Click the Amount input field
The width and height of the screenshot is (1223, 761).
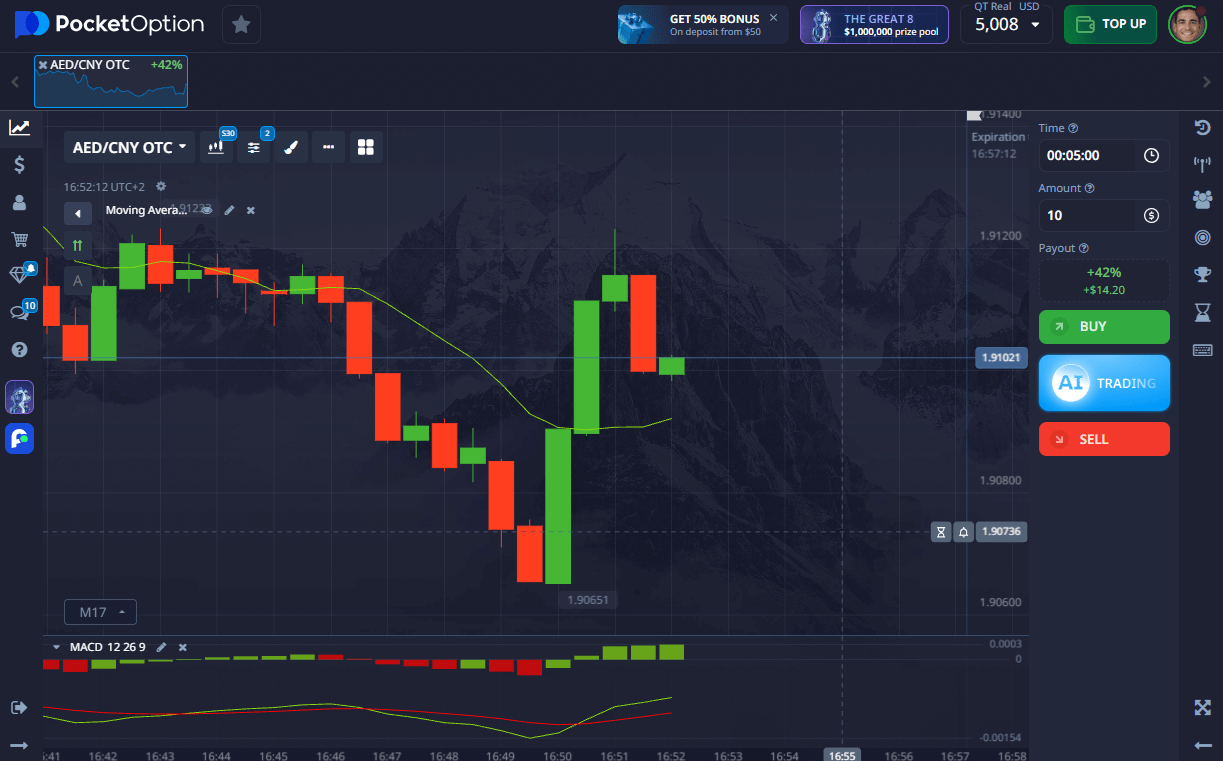tap(1090, 215)
